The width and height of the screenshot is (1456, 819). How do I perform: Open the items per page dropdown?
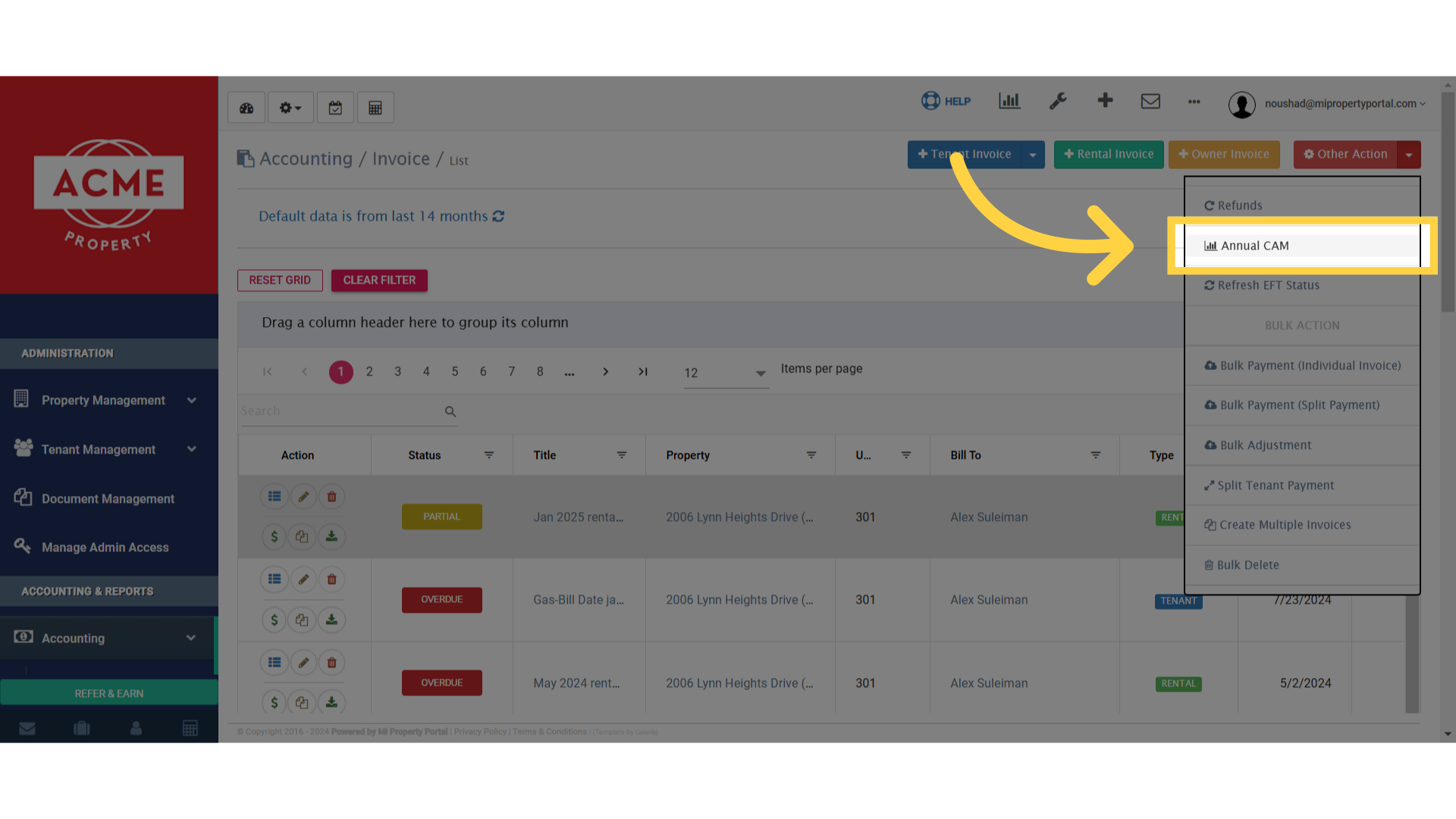pos(760,373)
